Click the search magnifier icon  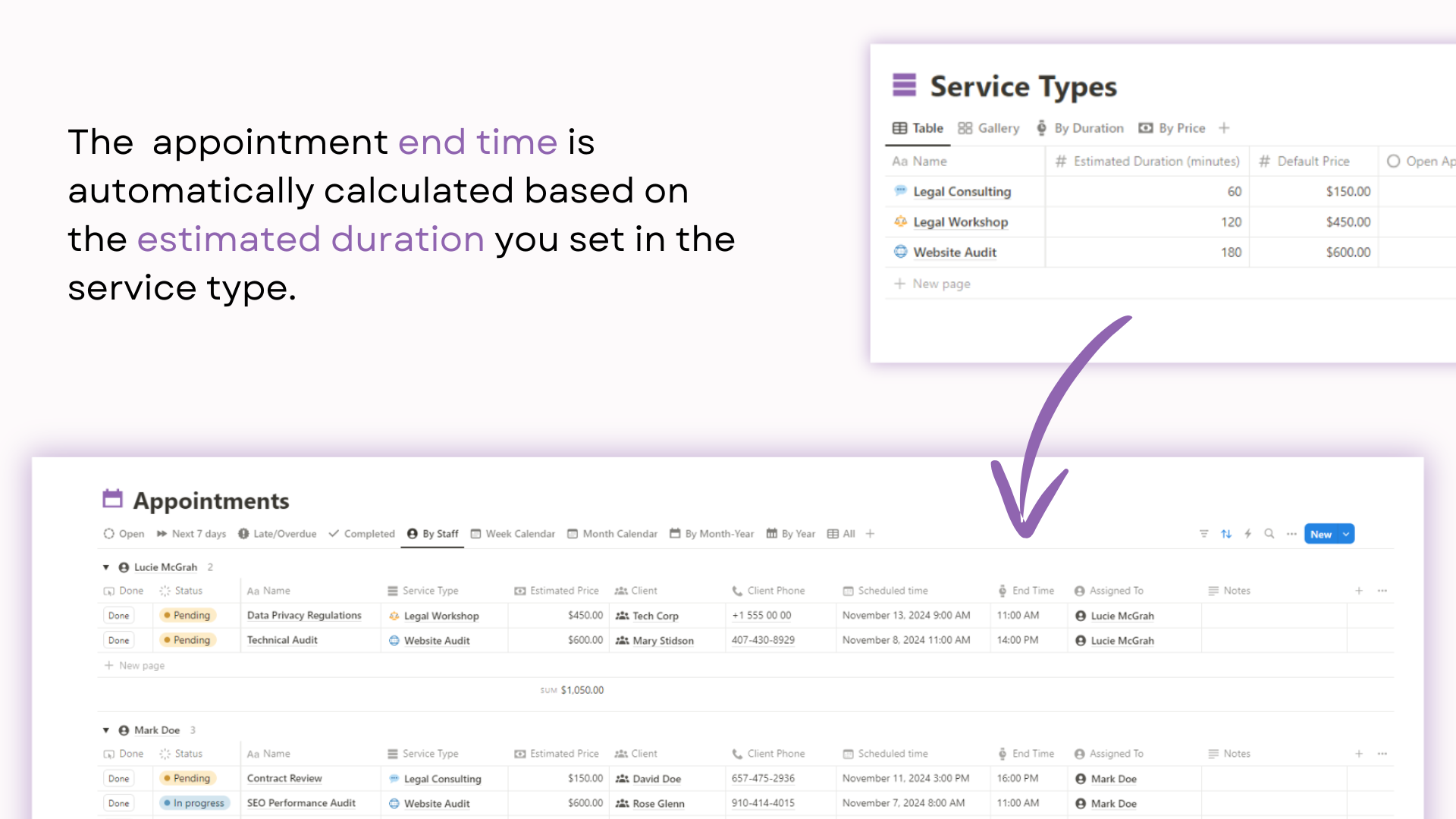1269,534
